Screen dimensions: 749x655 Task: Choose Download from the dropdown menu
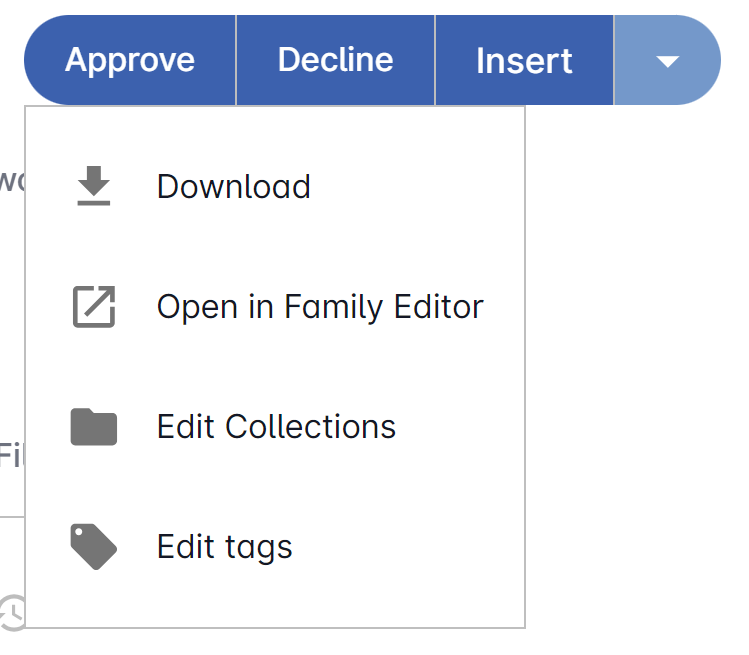pos(233,187)
